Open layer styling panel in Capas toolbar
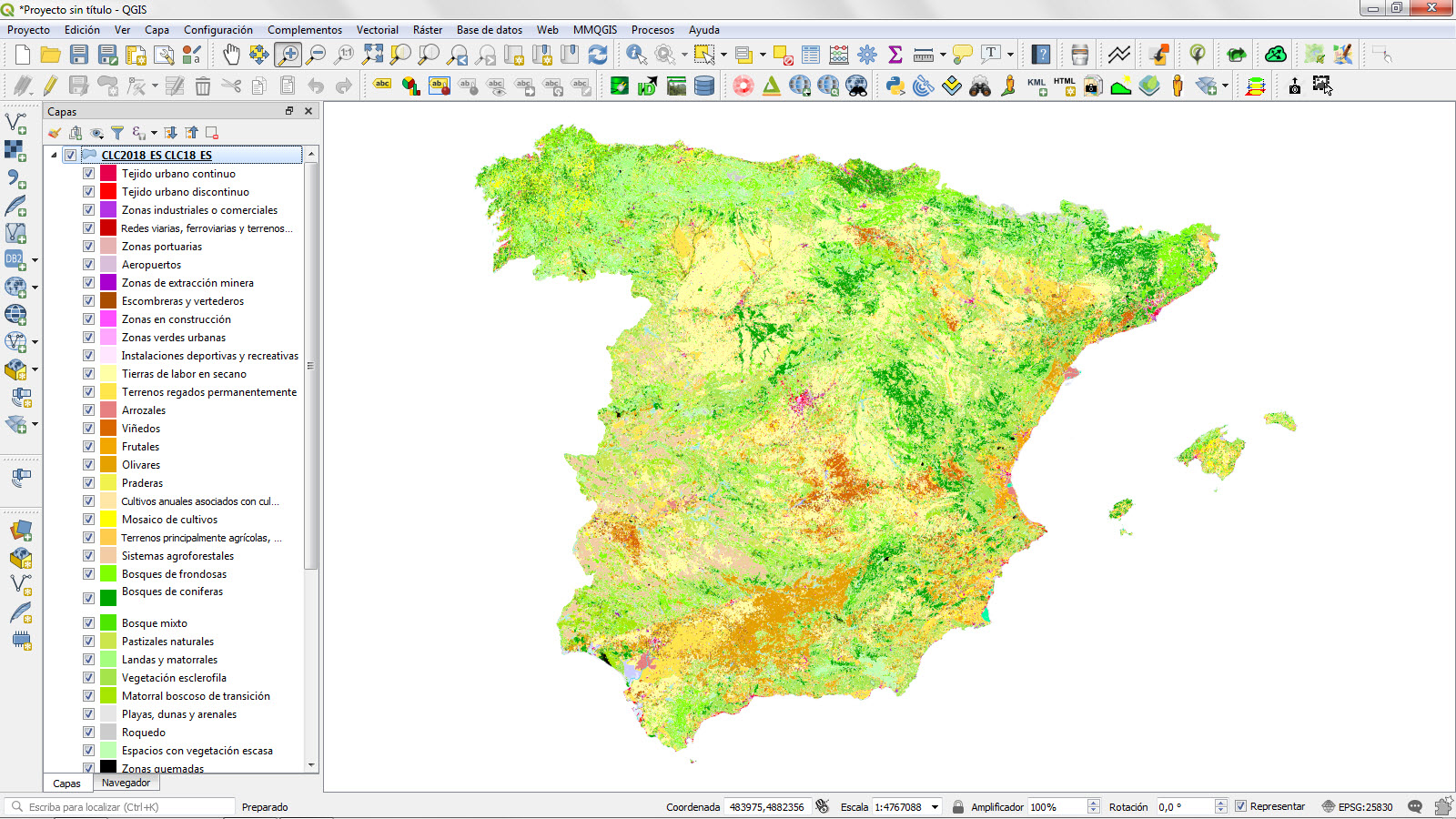1456x819 pixels. [x=54, y=132]
